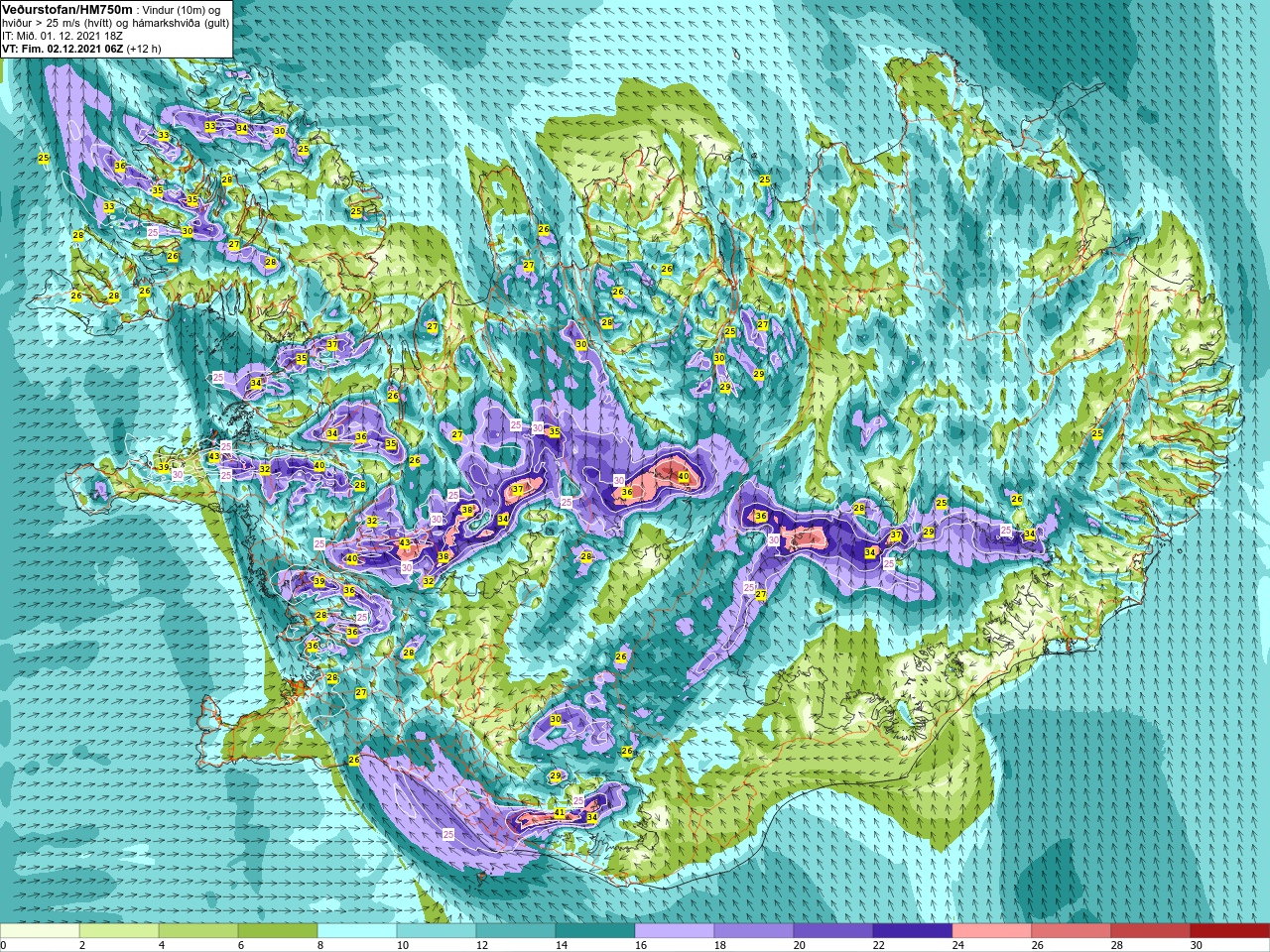Pick the 4–6 m/s green legend swatch
The image size is (1270, 952).
[198, 931]
